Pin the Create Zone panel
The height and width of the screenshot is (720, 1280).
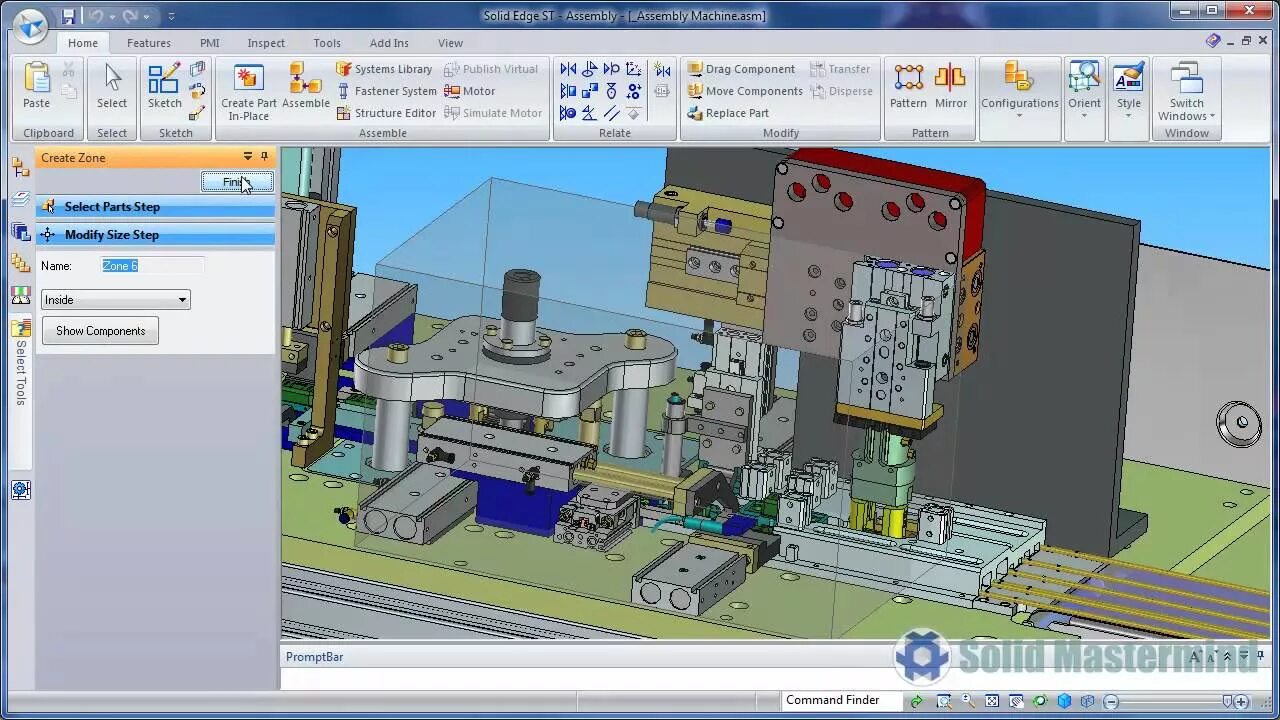point(264,157)
